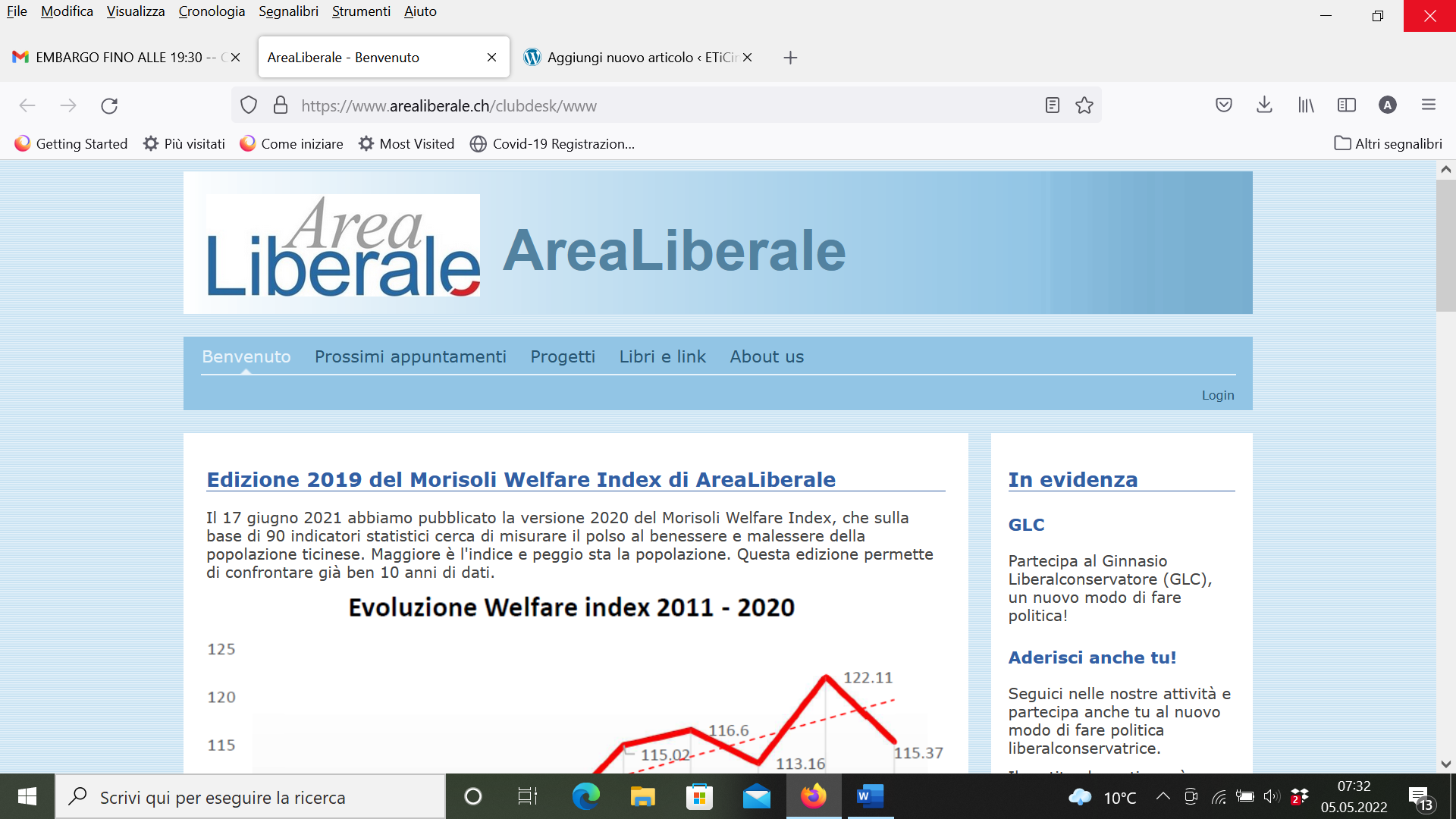Open tracking protection shield icon
This screenshot has height=819, width=1456.
tap(249, 105)
